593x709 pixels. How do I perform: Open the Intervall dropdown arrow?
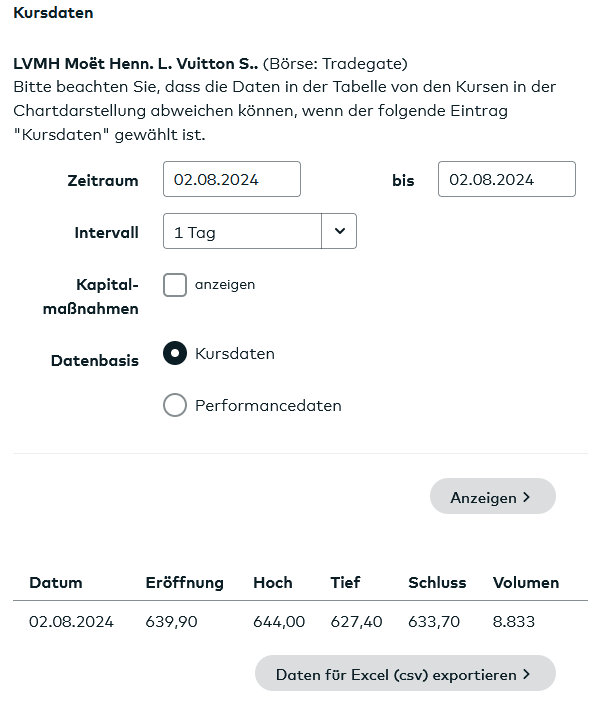pos(339,231)
